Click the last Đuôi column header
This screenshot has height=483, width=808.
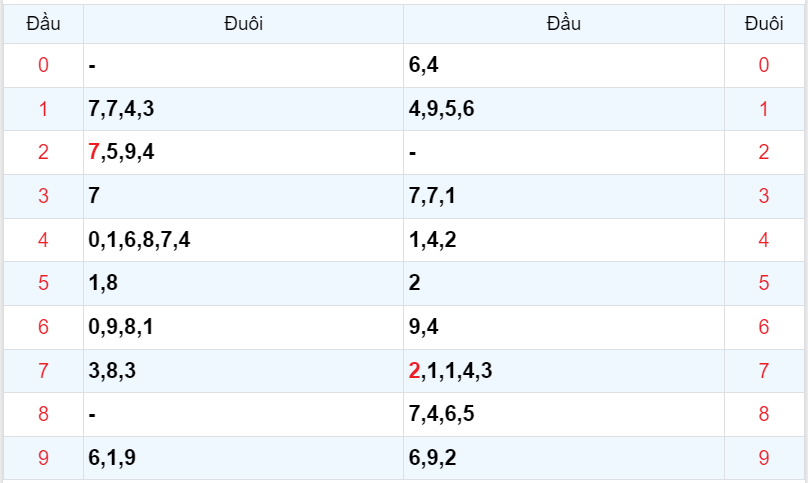pos(764,23)
